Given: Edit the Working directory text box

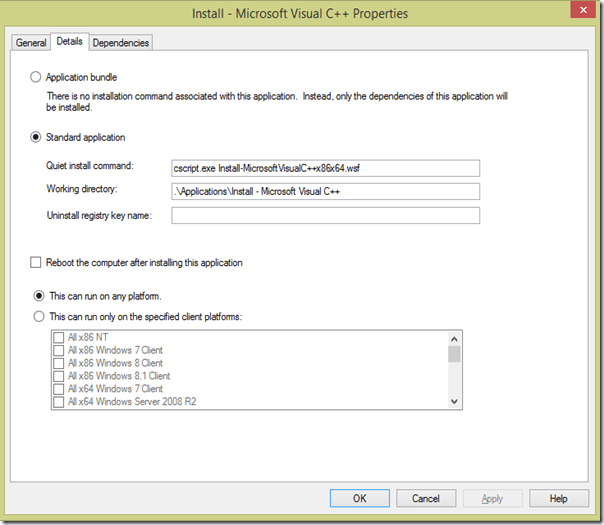Looking at the screenshot, I should [x=325, y=191].
